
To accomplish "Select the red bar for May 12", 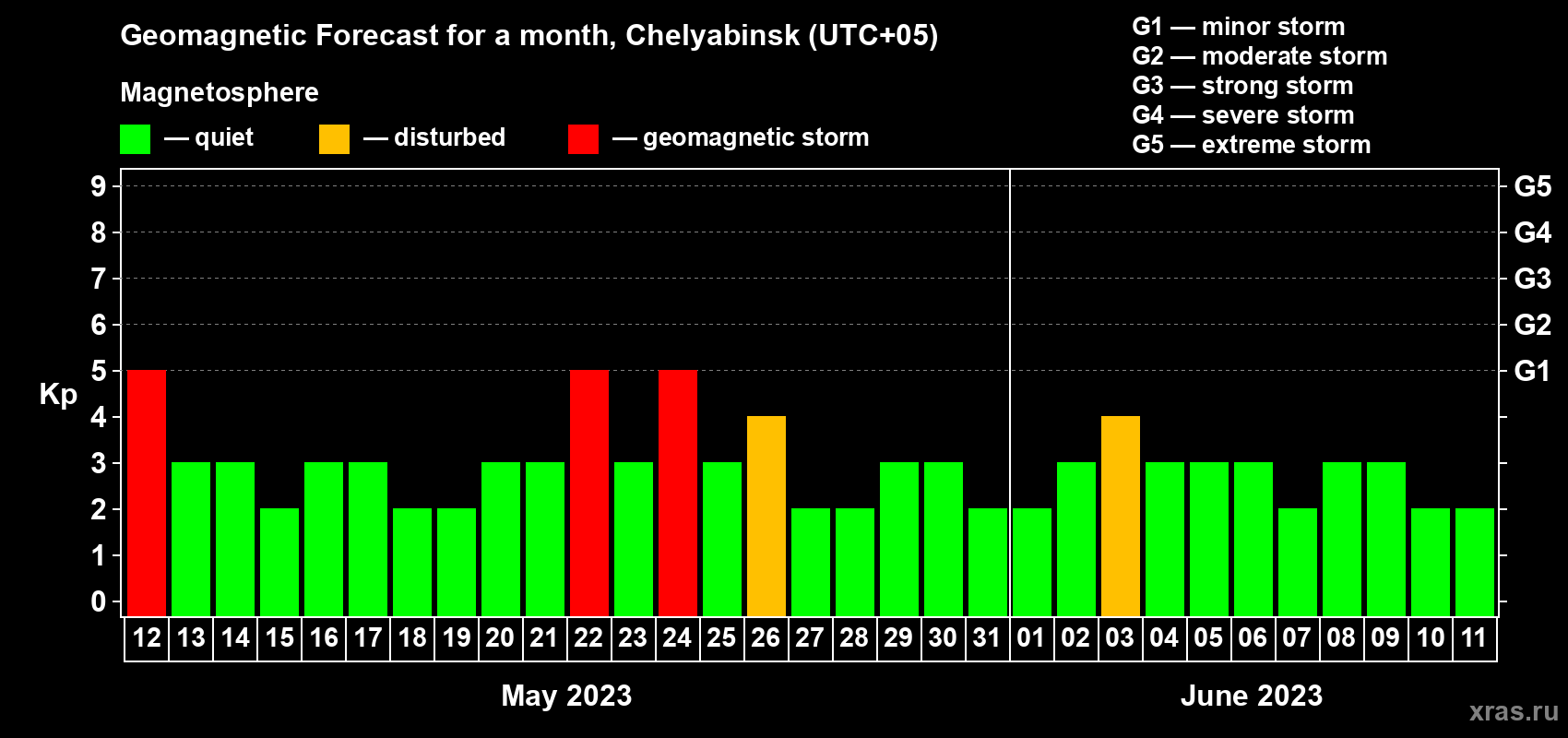I will (x=147, y=493).
